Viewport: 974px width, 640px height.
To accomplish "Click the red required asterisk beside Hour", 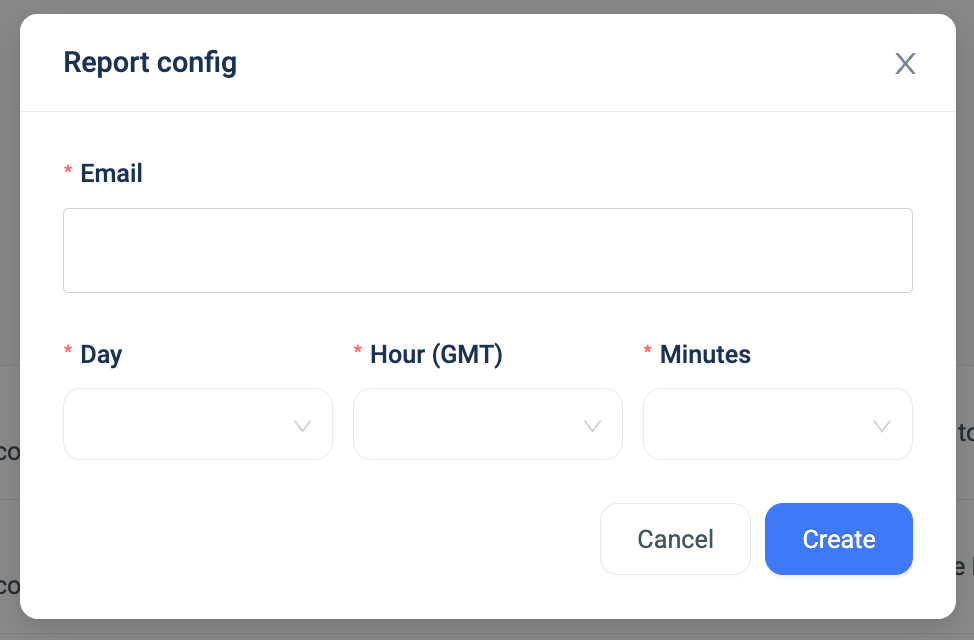I will (x=358, y=350).
